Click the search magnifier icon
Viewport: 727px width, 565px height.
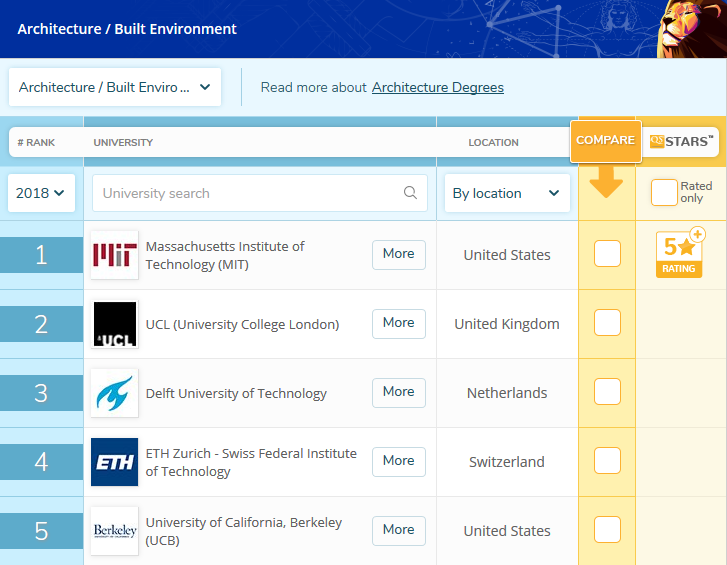click(410, 192)
